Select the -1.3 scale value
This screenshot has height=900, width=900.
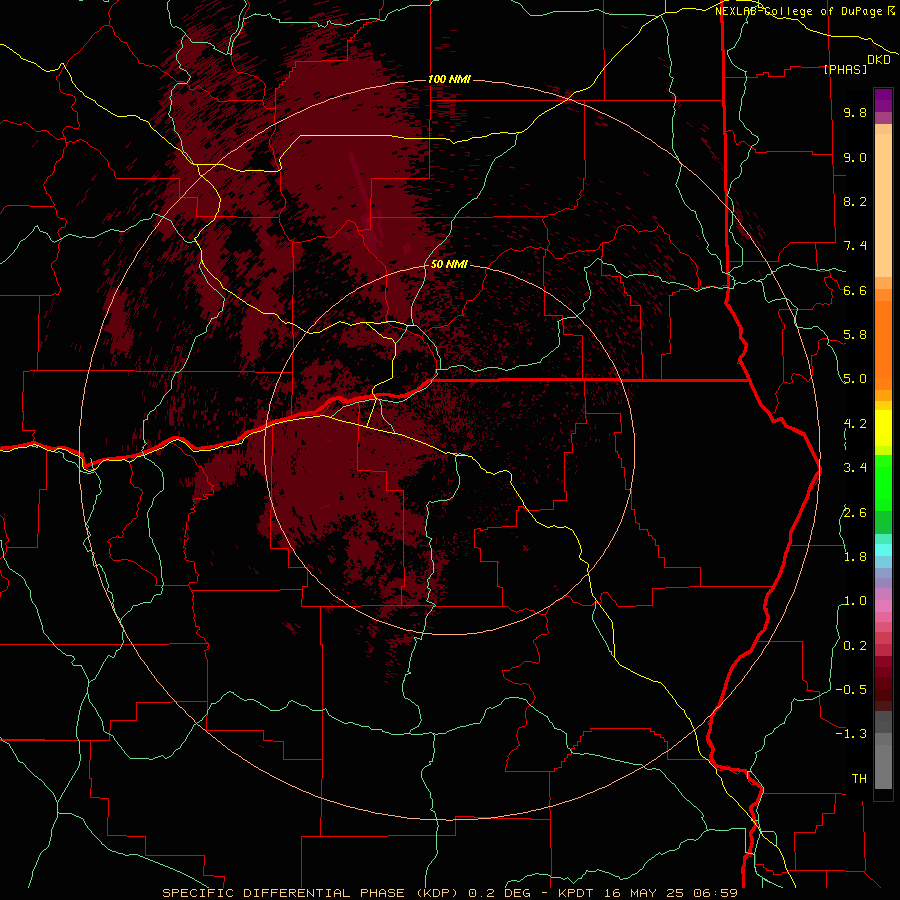click(851, 734)
